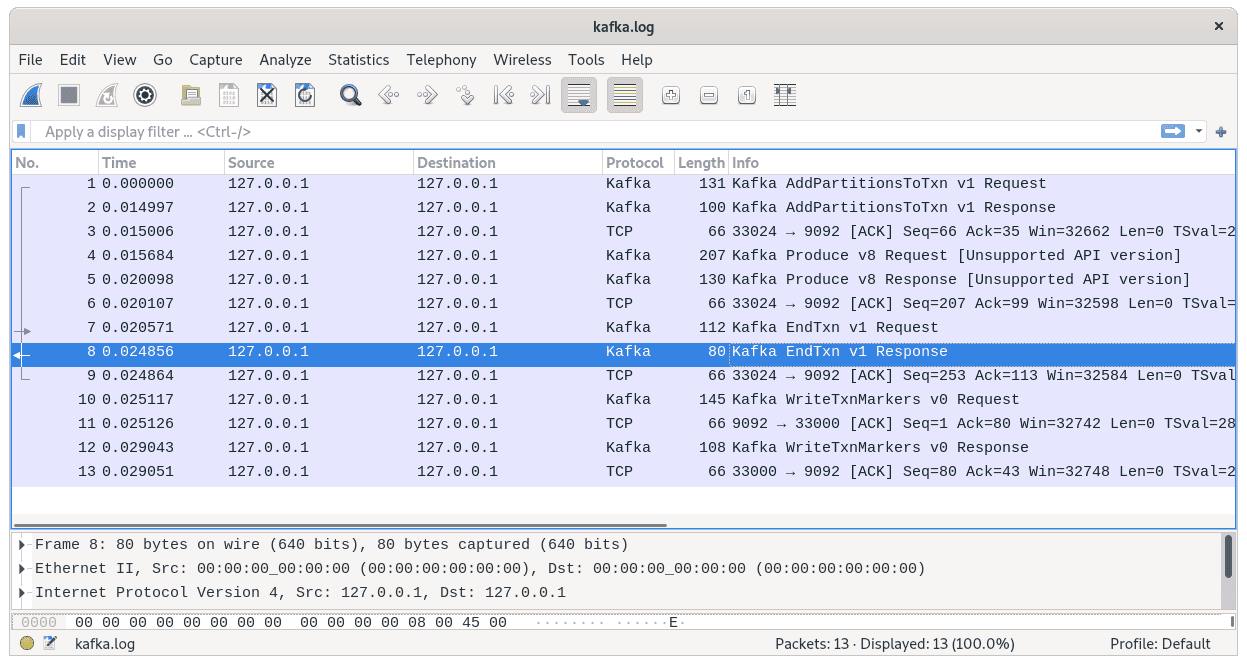Open the Wireless menu
The image size is (1247, 665).
pos(523,60)
